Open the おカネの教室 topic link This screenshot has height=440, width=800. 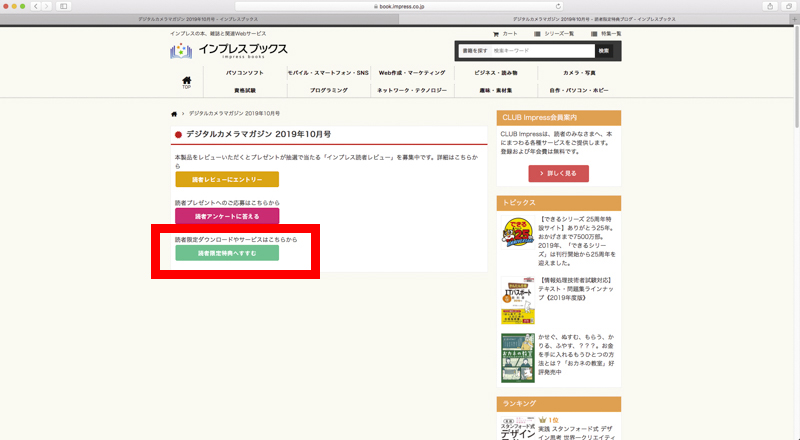point(577,355)
